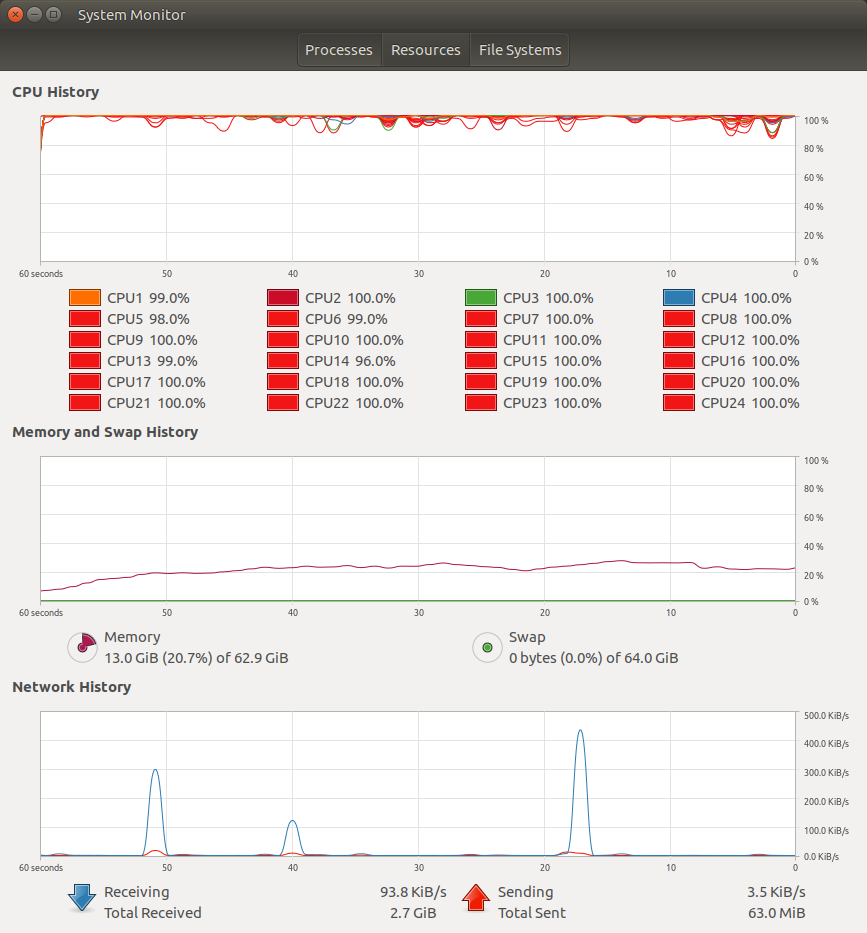867x933 pixels.
Task: Click the CPU24 color swatch
Action: (x=679, y=403)
